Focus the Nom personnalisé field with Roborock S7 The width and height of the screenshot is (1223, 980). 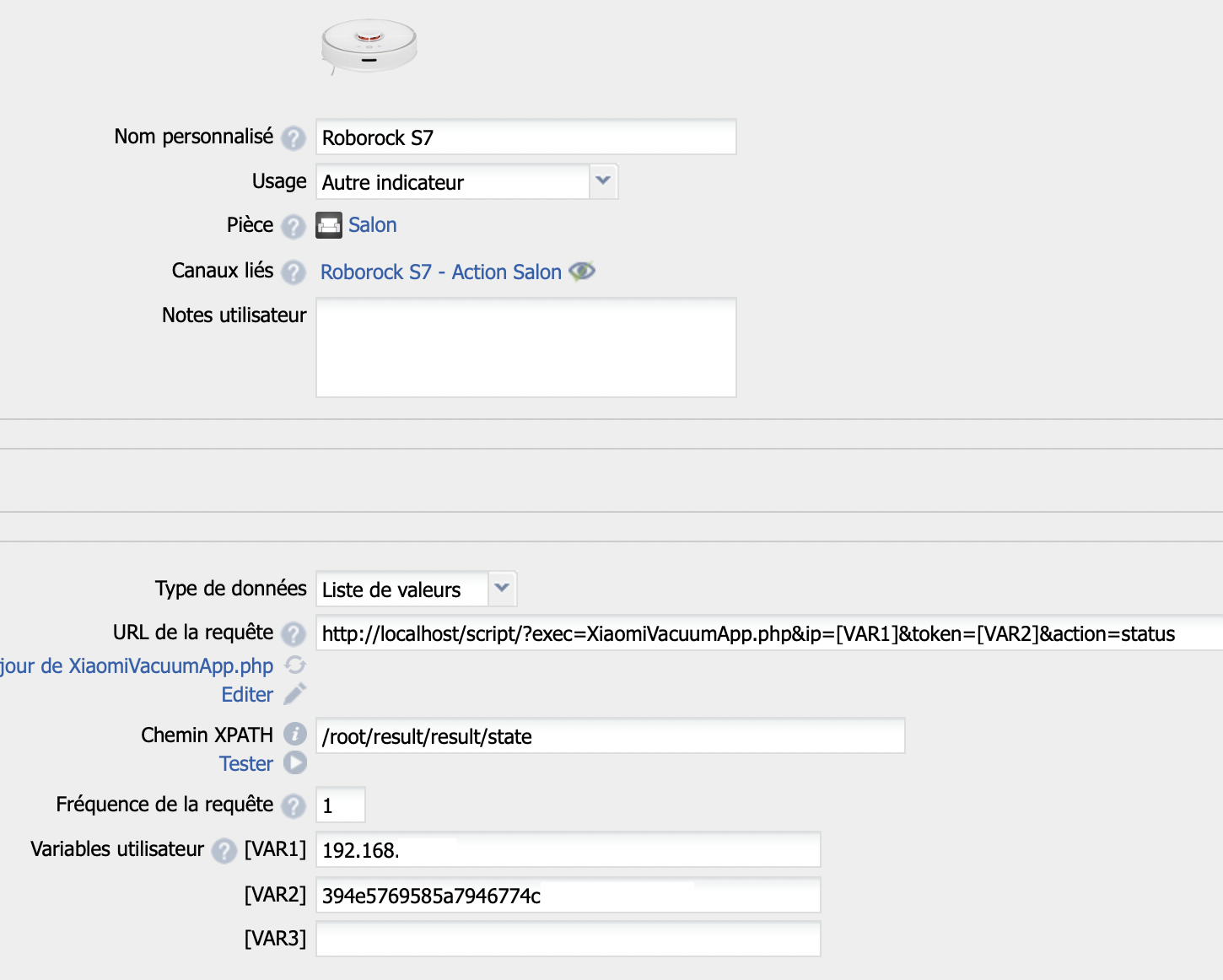[526, 137]
